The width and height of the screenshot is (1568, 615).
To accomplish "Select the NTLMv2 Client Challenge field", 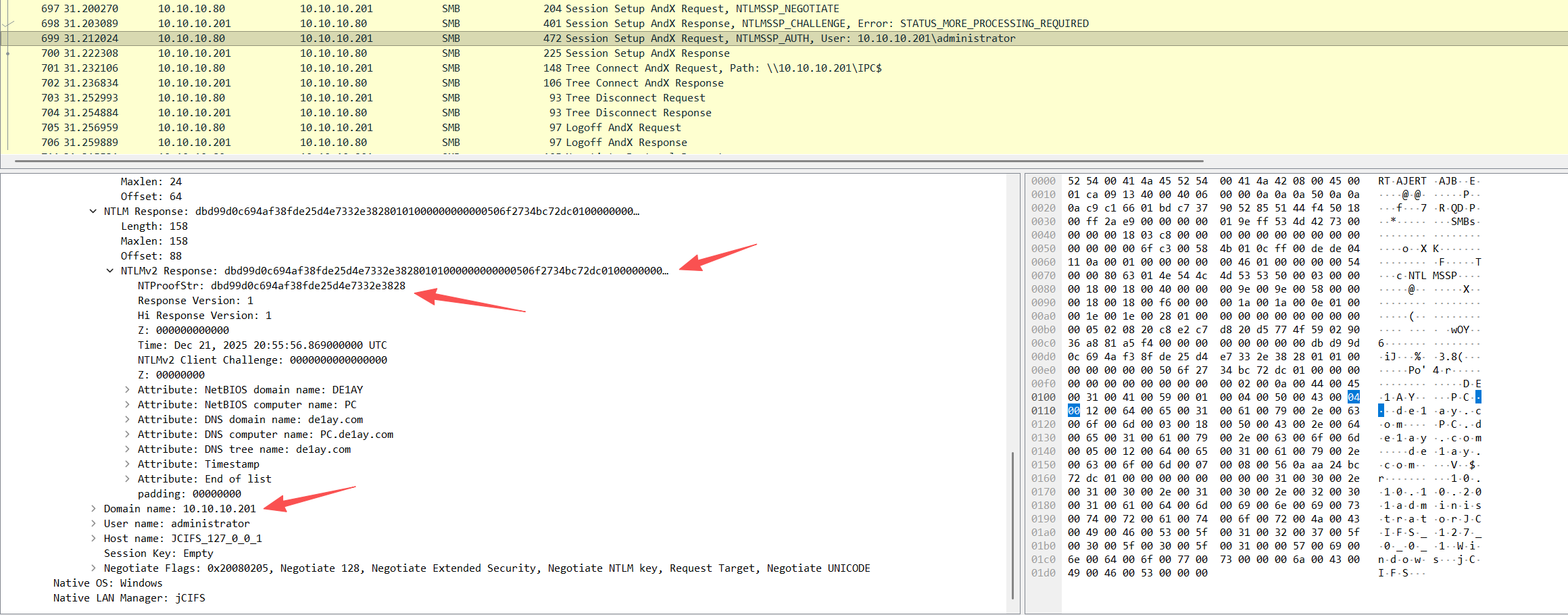I will coord(262,360).
